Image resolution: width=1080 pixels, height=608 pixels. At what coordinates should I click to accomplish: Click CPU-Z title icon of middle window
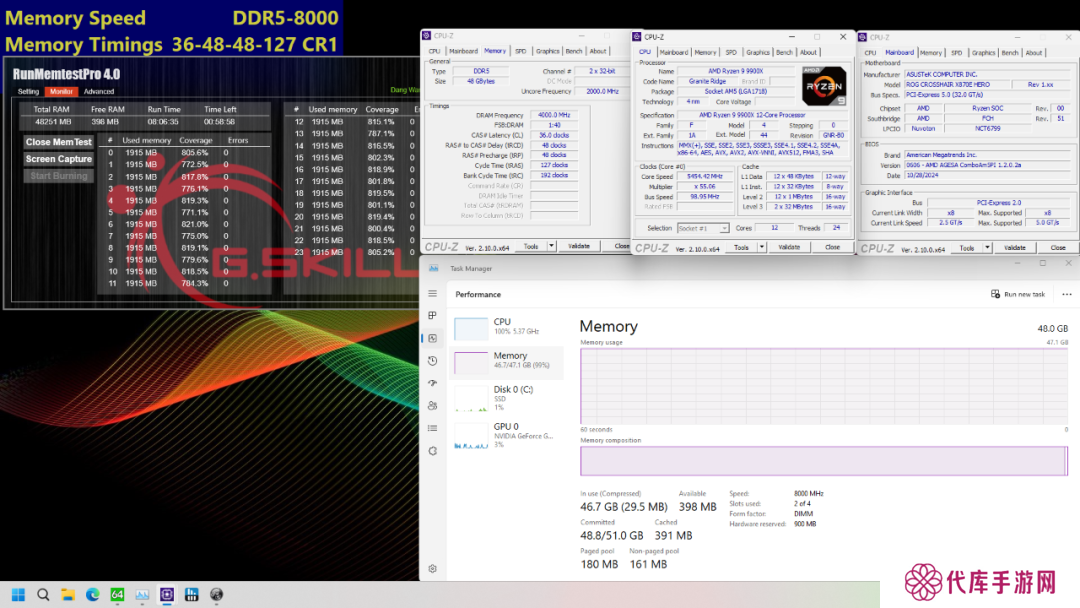pos(637,36)
